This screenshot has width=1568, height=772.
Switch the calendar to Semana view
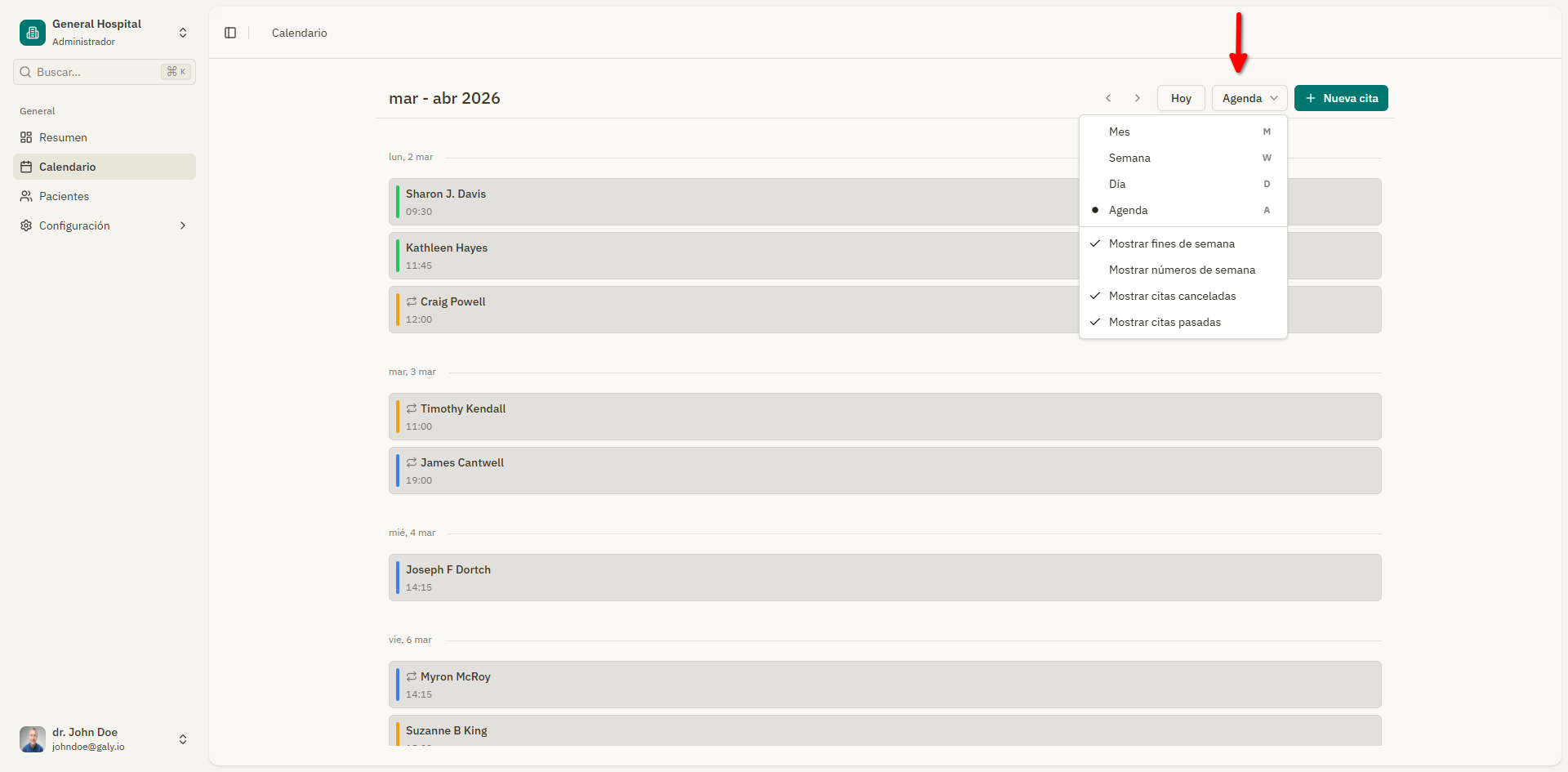click(x=1129, y=158)
